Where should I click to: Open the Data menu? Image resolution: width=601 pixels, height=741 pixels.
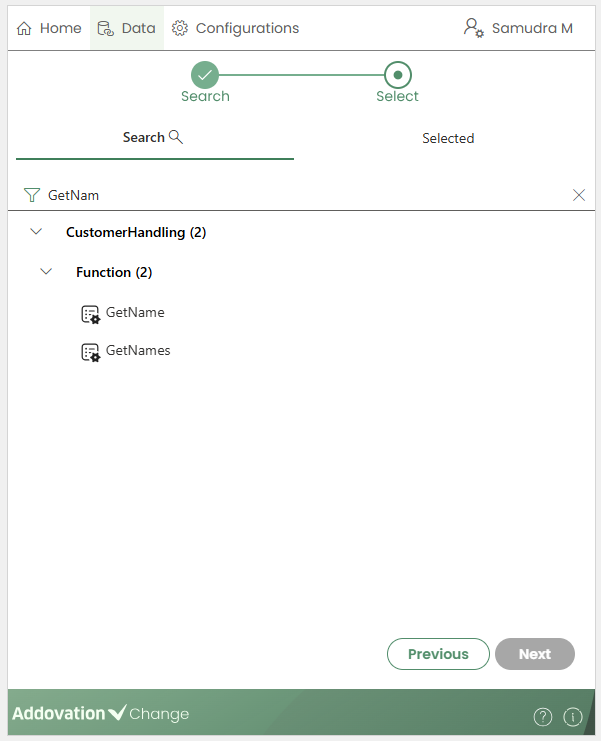pos(127,28)
